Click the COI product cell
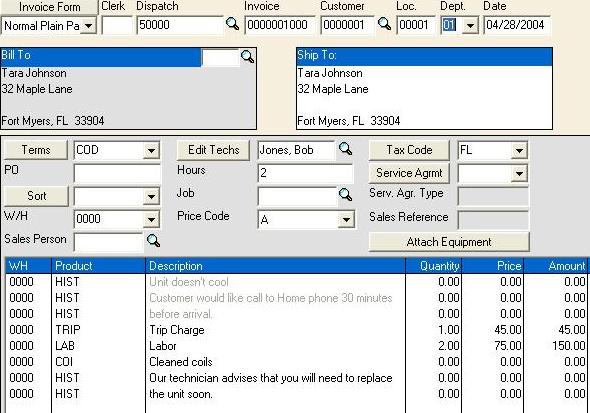 click(x=98, y=362)
